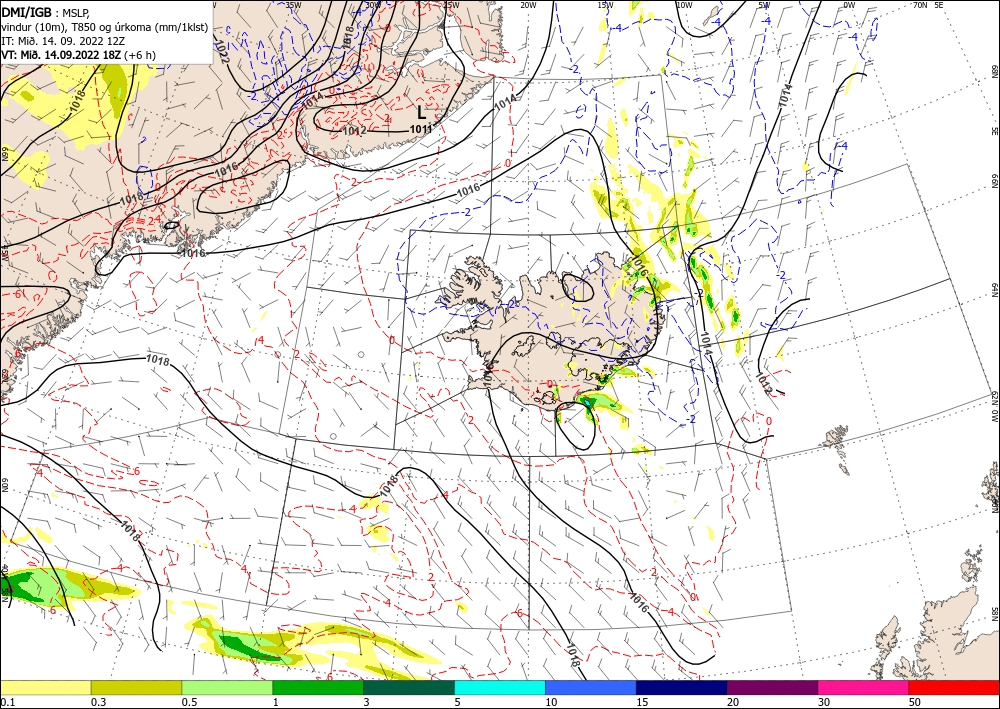Click the '70N' label at top right

click(x=920, y=5)
